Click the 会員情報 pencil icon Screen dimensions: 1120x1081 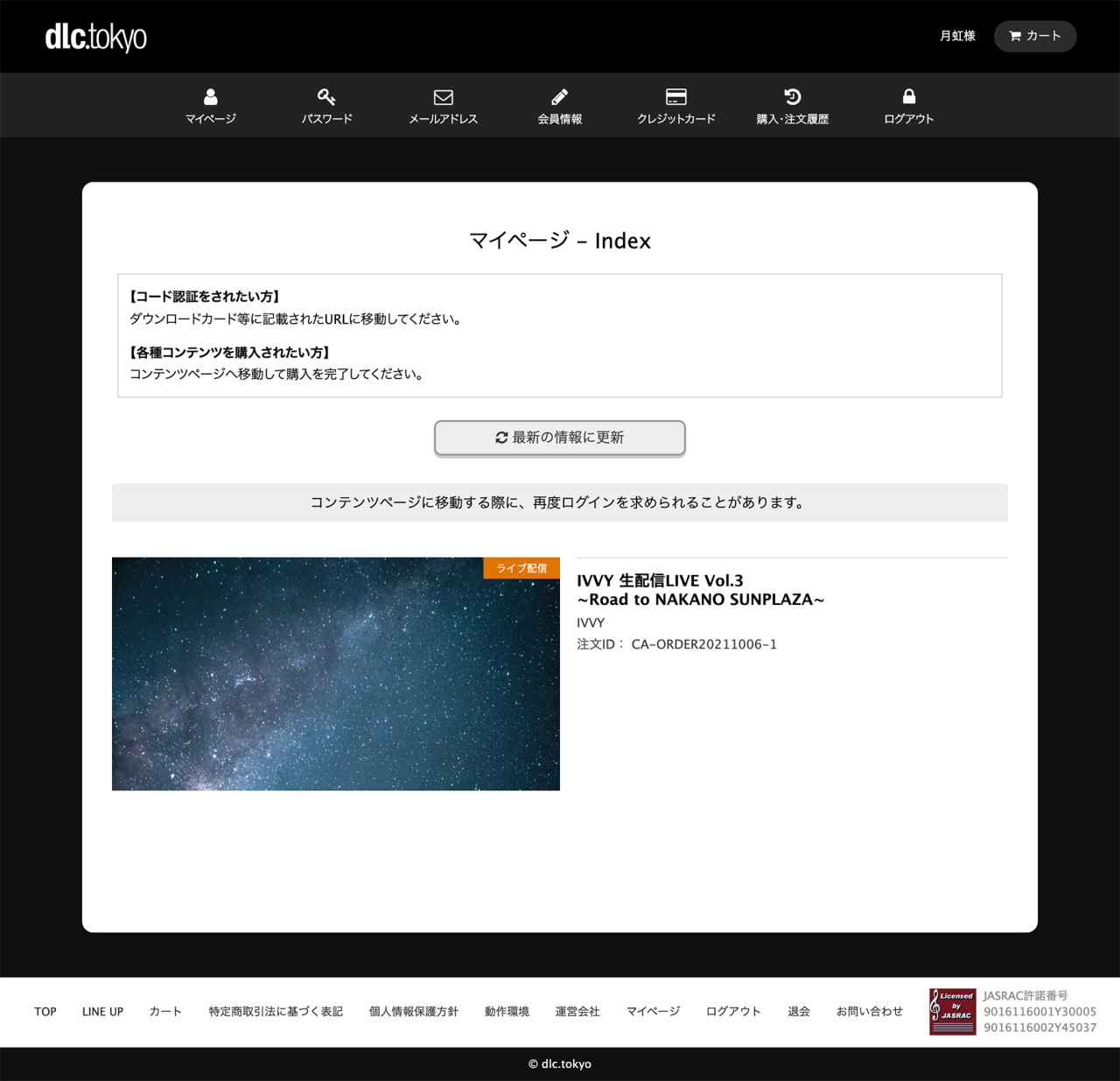[559, 96]
